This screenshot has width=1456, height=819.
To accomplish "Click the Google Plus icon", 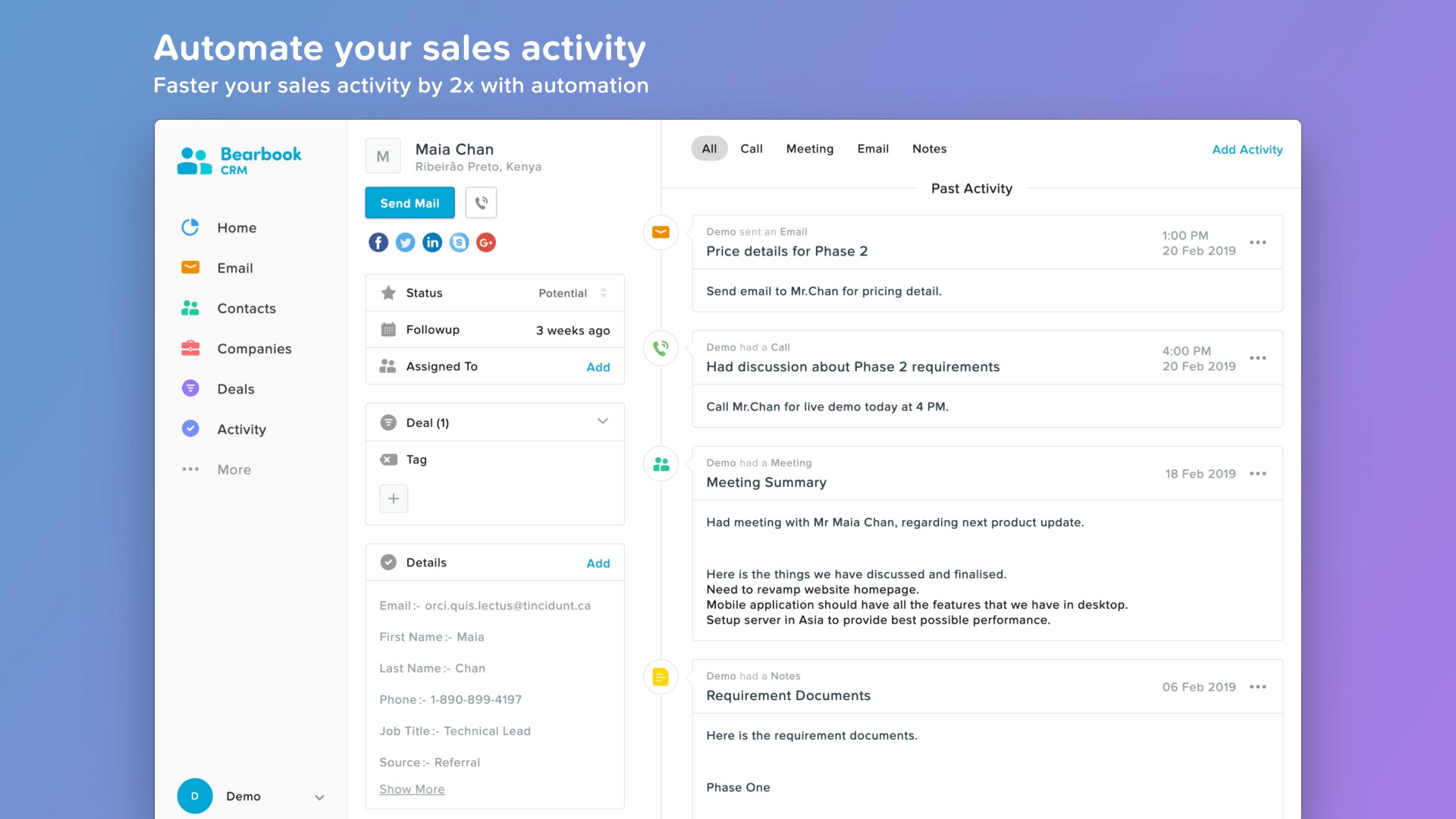I will [x=486, y=243].
